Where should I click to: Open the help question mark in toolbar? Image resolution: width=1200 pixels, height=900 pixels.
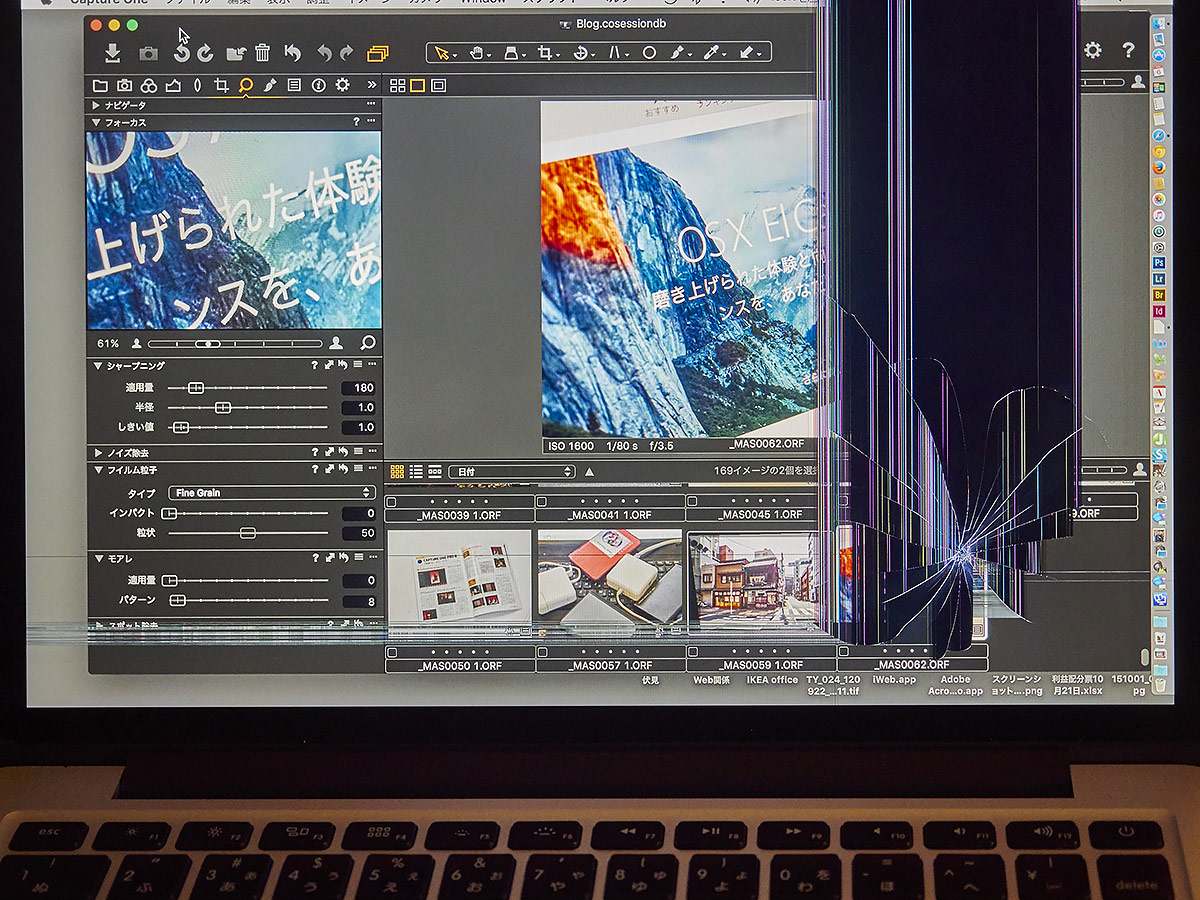pos(1128,50)
